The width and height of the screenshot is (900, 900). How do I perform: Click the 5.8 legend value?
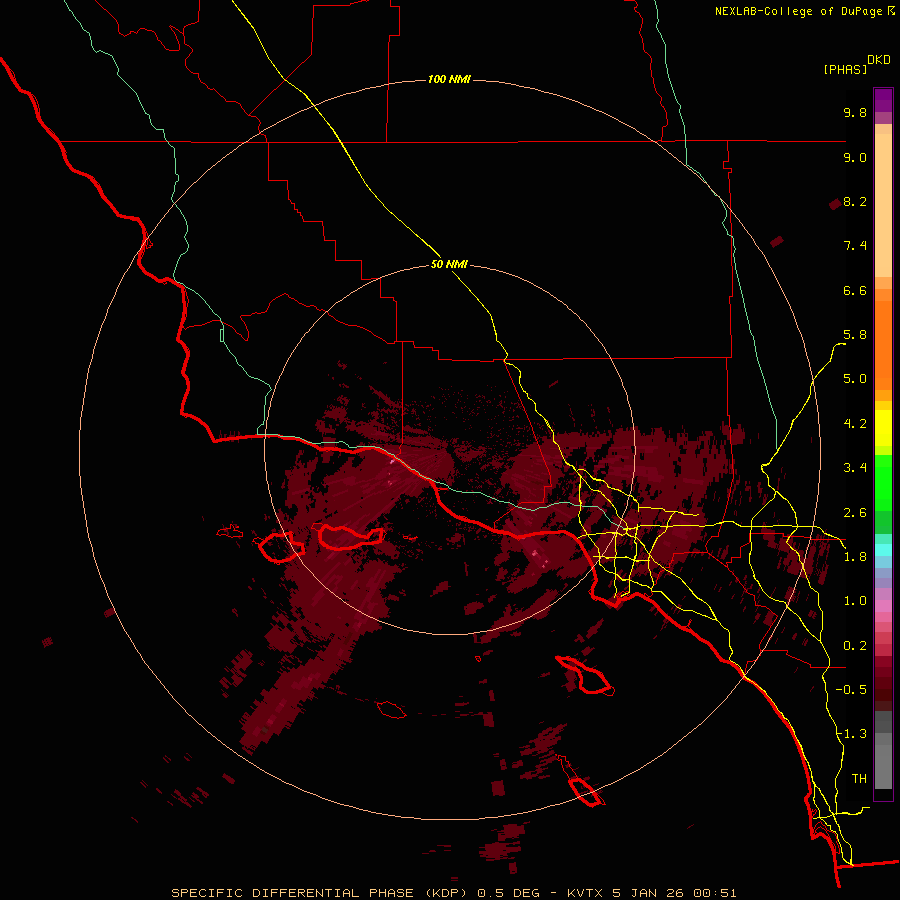(855, 335)
